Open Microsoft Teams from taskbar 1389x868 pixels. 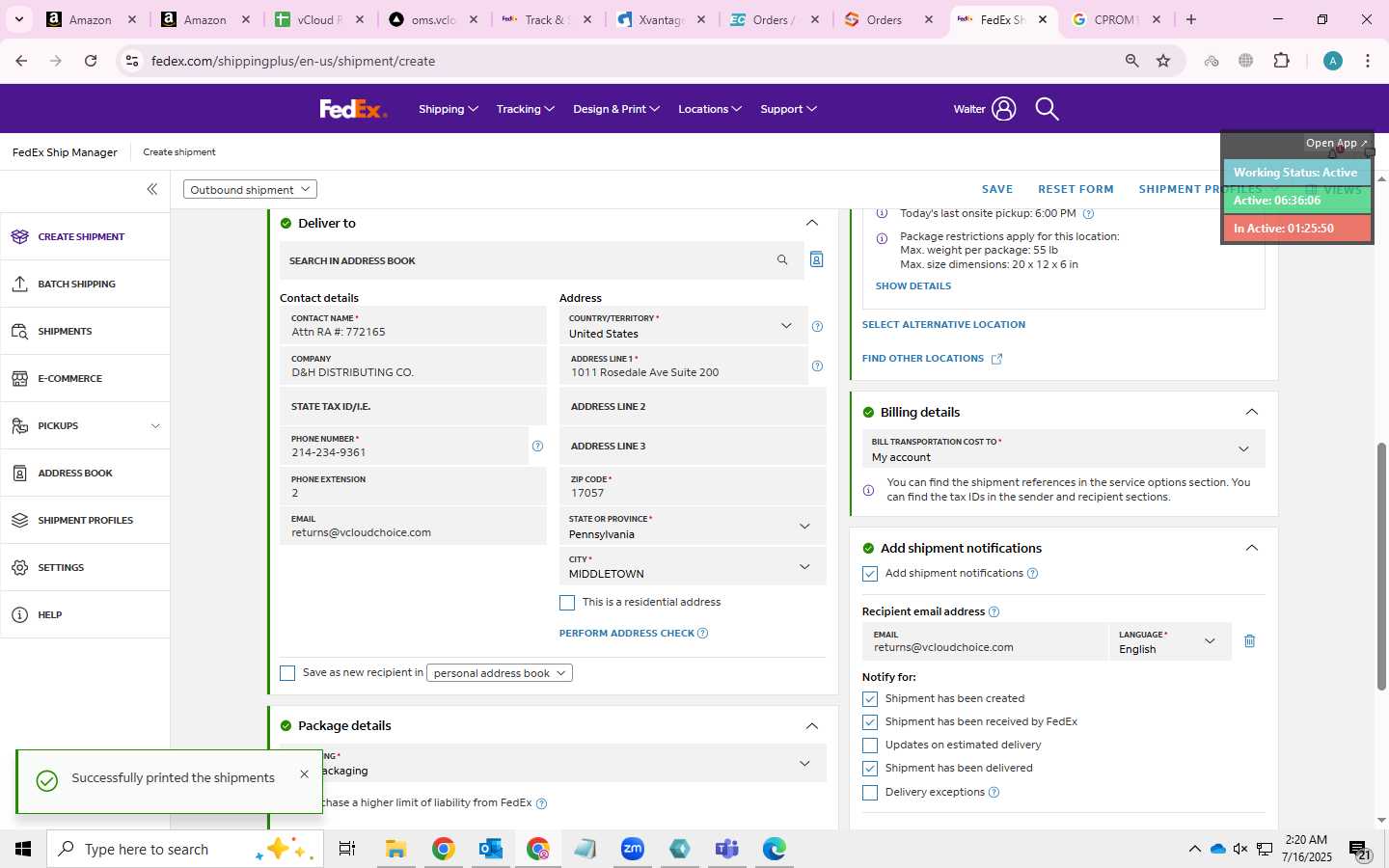(727, 849)
